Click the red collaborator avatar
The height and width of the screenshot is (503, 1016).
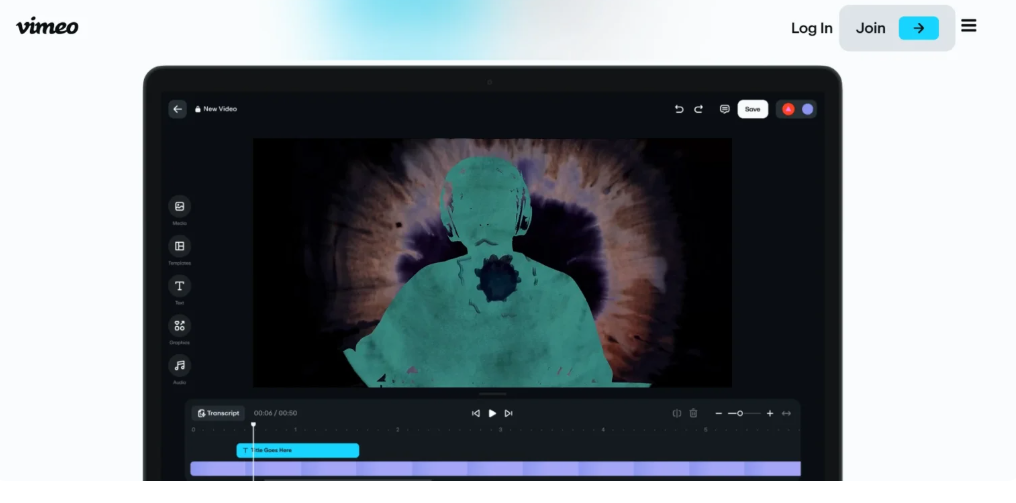tap(788, 109)
